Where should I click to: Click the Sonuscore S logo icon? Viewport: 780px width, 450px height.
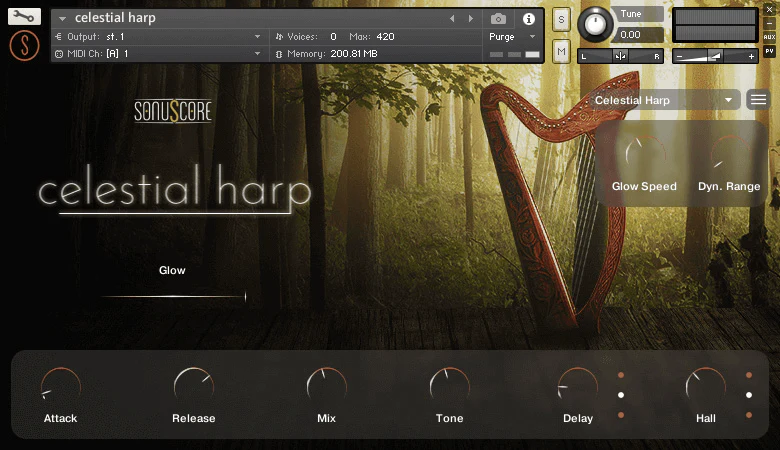[x=24, y=45]
